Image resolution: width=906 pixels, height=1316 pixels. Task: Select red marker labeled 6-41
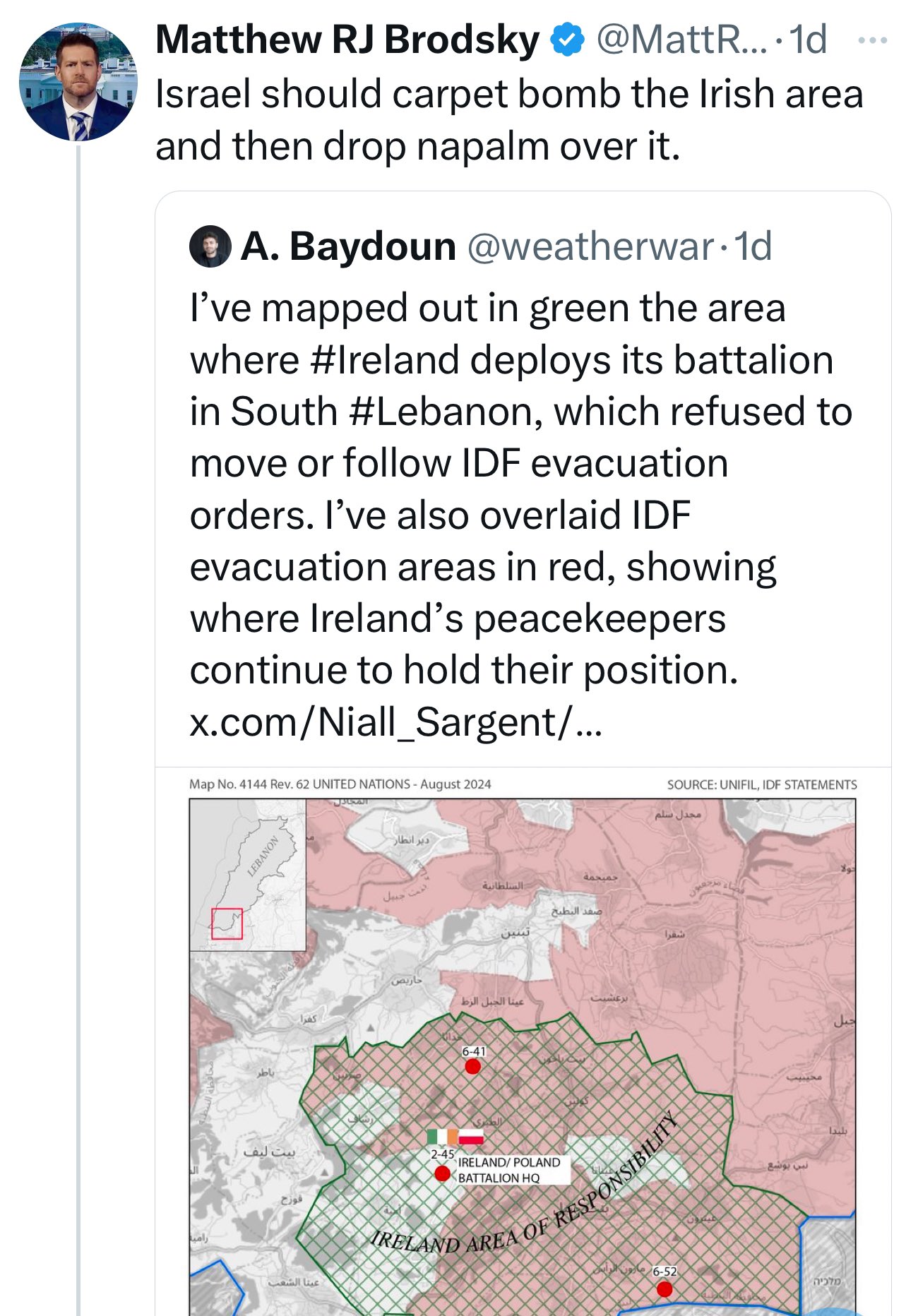(473, 1067)
